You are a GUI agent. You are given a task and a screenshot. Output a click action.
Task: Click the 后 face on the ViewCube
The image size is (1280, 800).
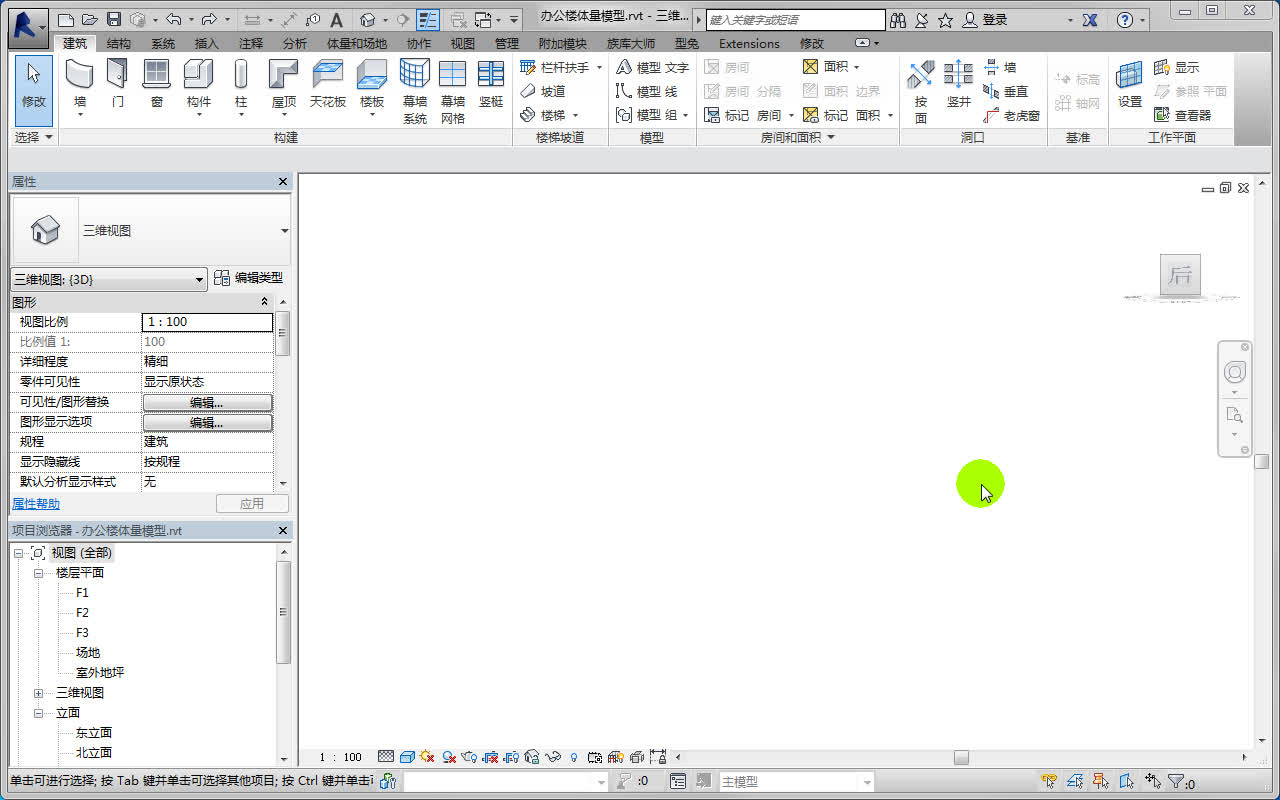pyautogui.click(x=1180, y=276)
